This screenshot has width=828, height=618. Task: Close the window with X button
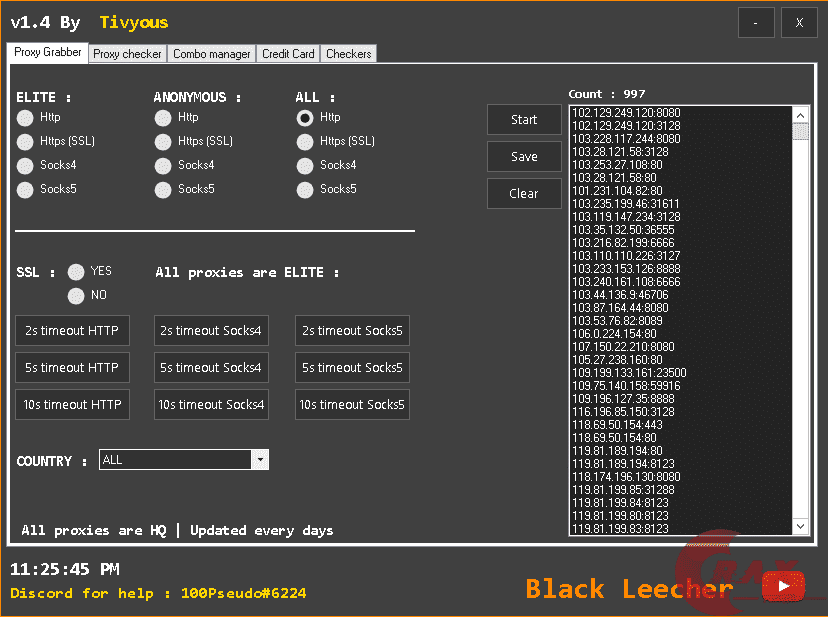pyautogui.click(x=799, y=23)
